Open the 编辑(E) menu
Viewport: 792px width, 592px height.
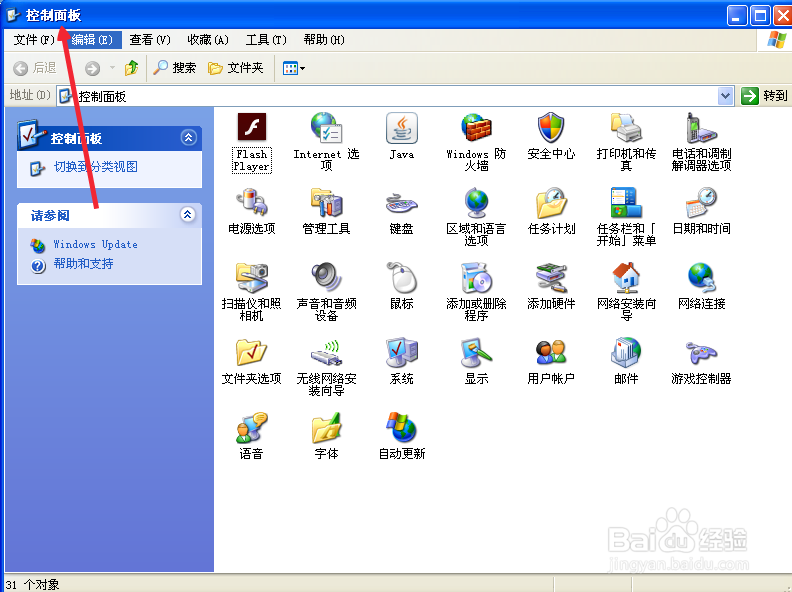[92, 40]
